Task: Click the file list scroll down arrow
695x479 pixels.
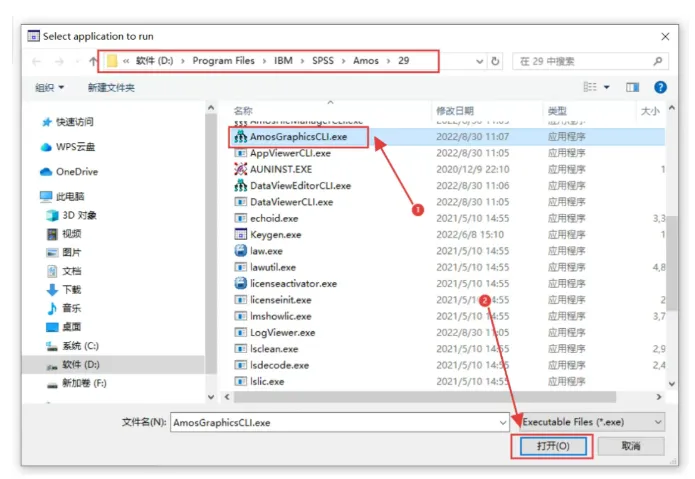Action: [x=672, y=384]
